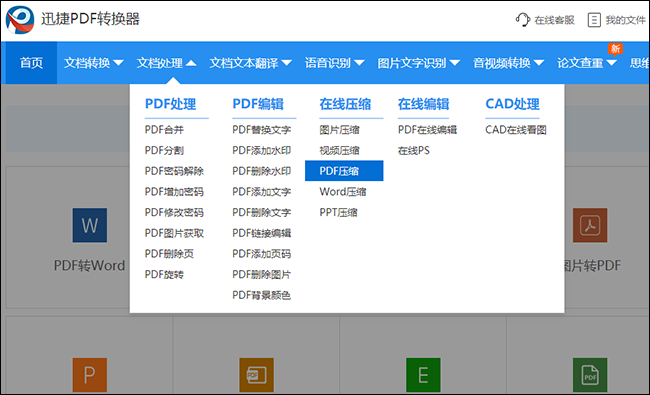Choose PDF合并 from the menu

coord(164,130)
